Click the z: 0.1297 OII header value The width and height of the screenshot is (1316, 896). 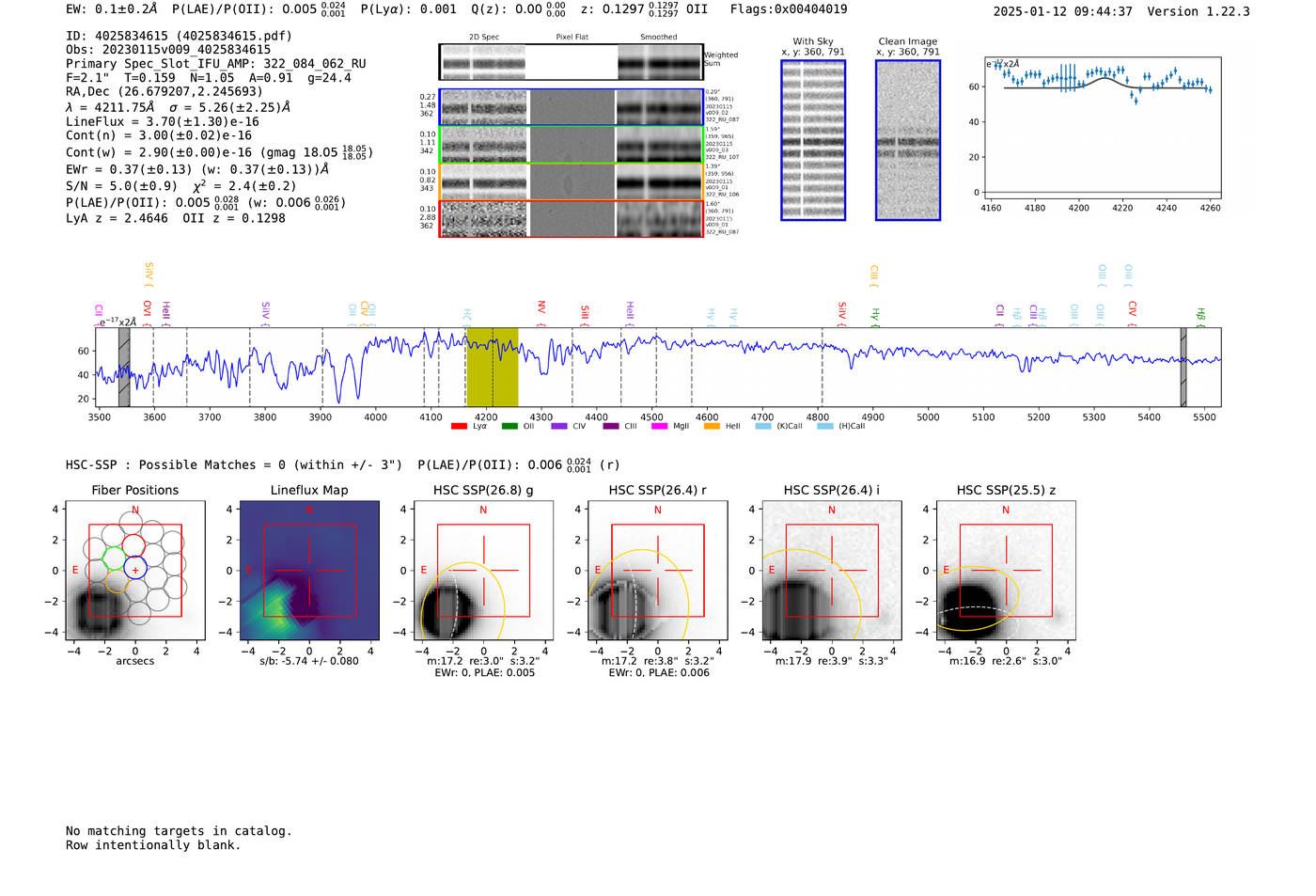pos(644,9)
